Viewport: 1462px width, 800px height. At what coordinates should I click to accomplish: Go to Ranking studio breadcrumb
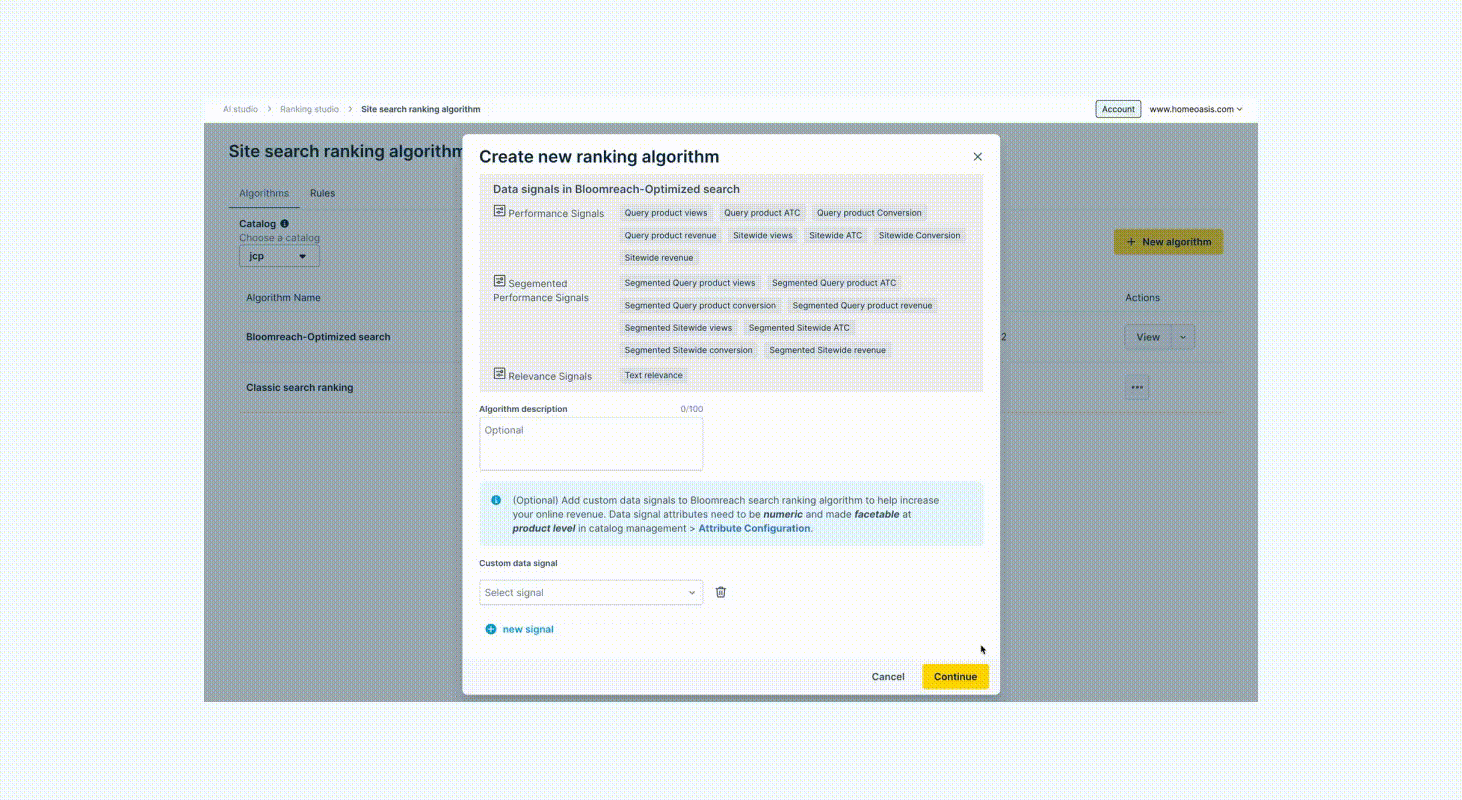click(309, 109)
